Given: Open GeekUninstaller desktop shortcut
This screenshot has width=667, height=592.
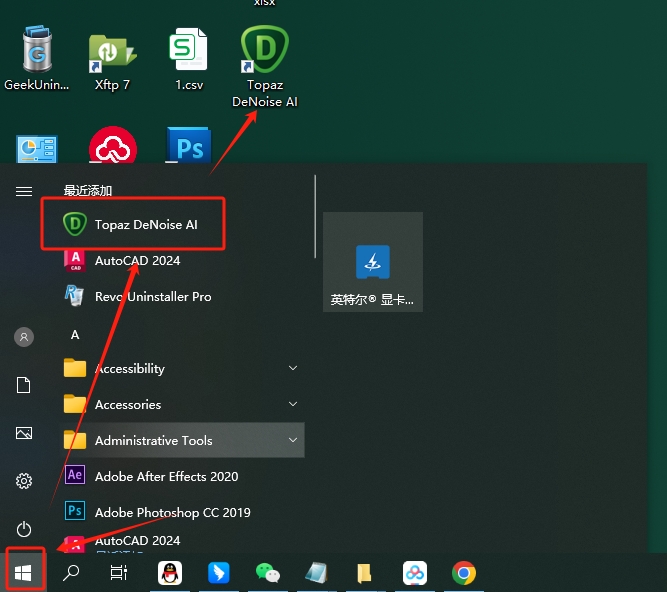Looking at the screenshot, I should click(37, 57).
